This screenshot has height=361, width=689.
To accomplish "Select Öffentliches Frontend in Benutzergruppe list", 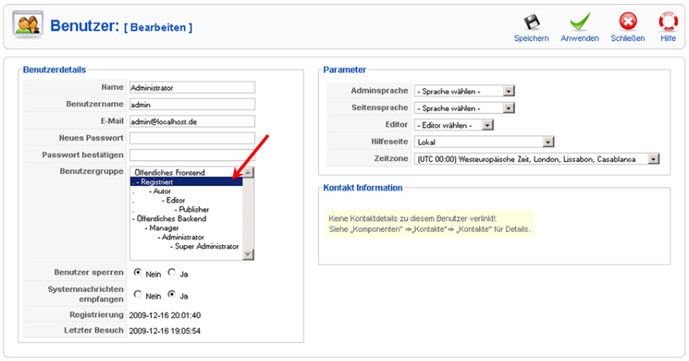I will pyautogui.click(x=186, y=173).
